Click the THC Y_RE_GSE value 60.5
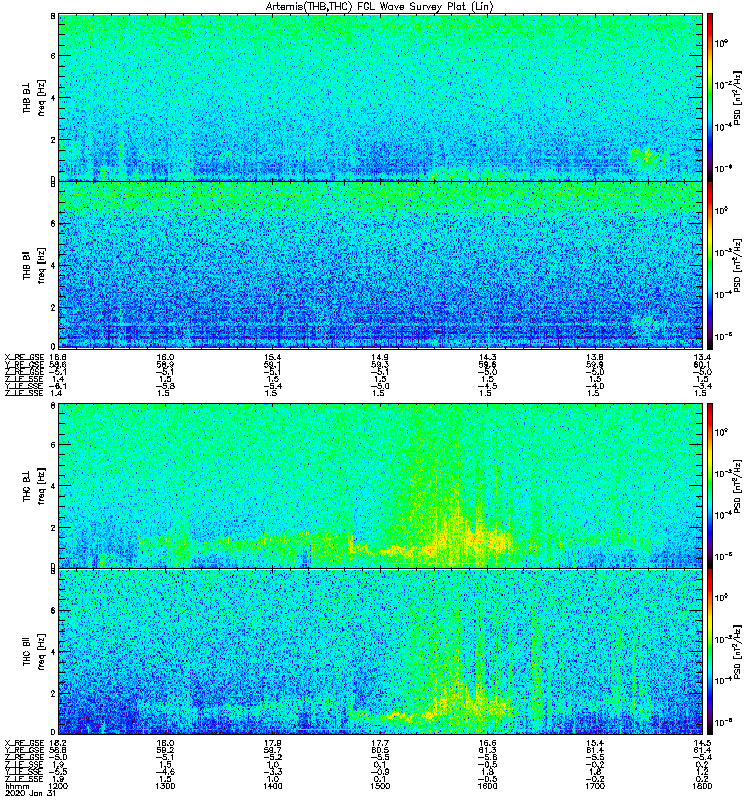This screenshot has width=750, height=800. (380, 750)
